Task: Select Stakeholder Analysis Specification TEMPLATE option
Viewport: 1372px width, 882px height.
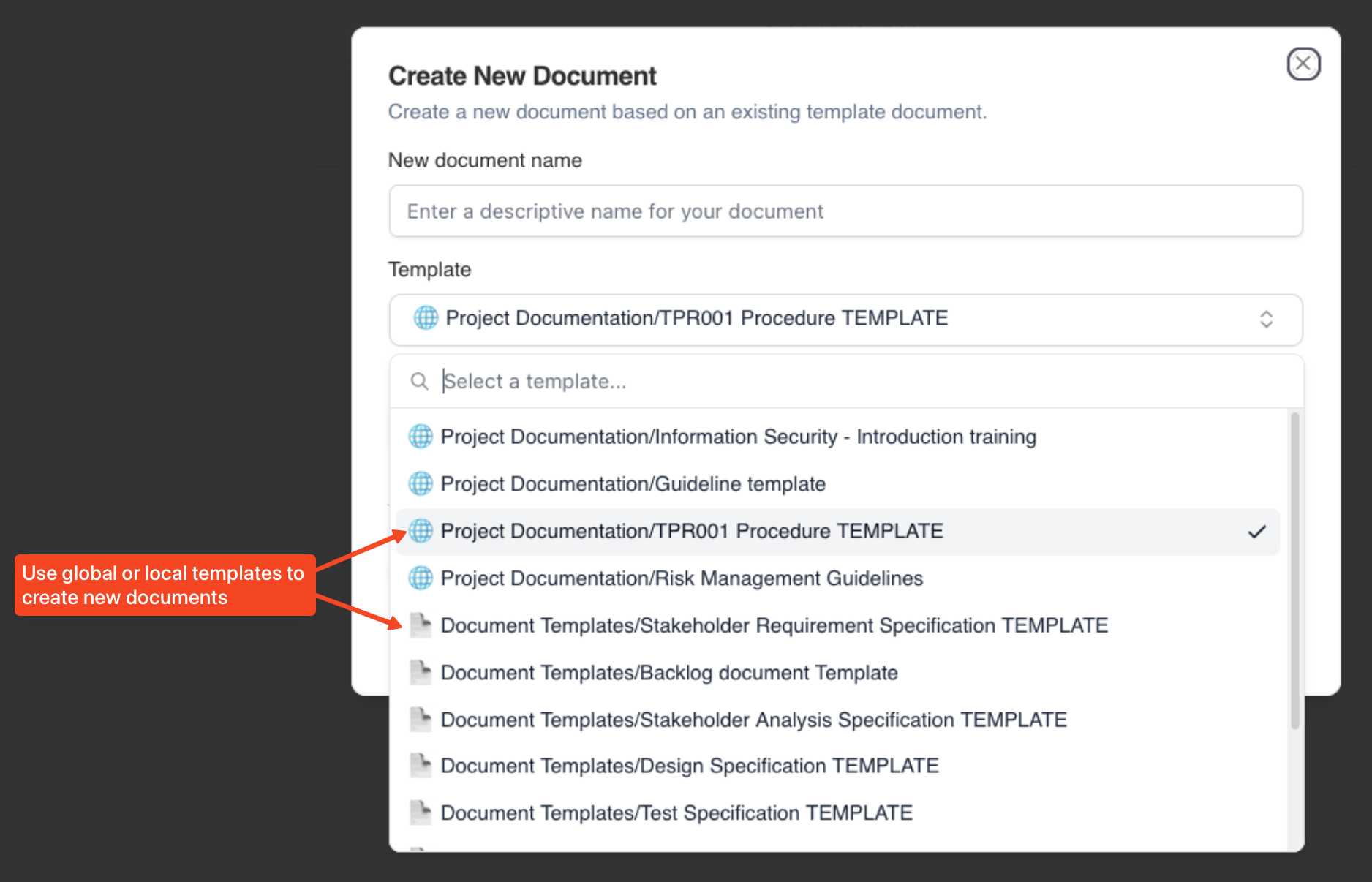Action: [753, 720]
